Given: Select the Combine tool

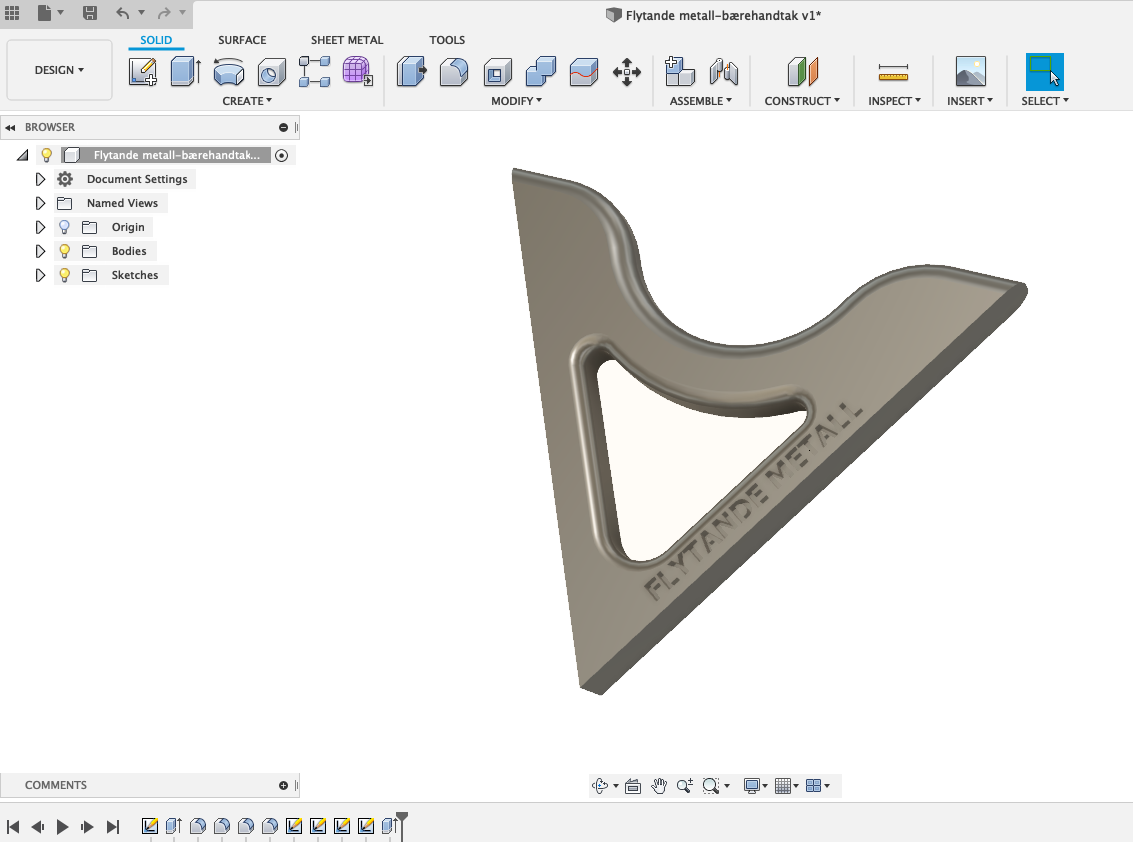Looking at the screenshot, I should pyautogui.click(x=540, y=72).
